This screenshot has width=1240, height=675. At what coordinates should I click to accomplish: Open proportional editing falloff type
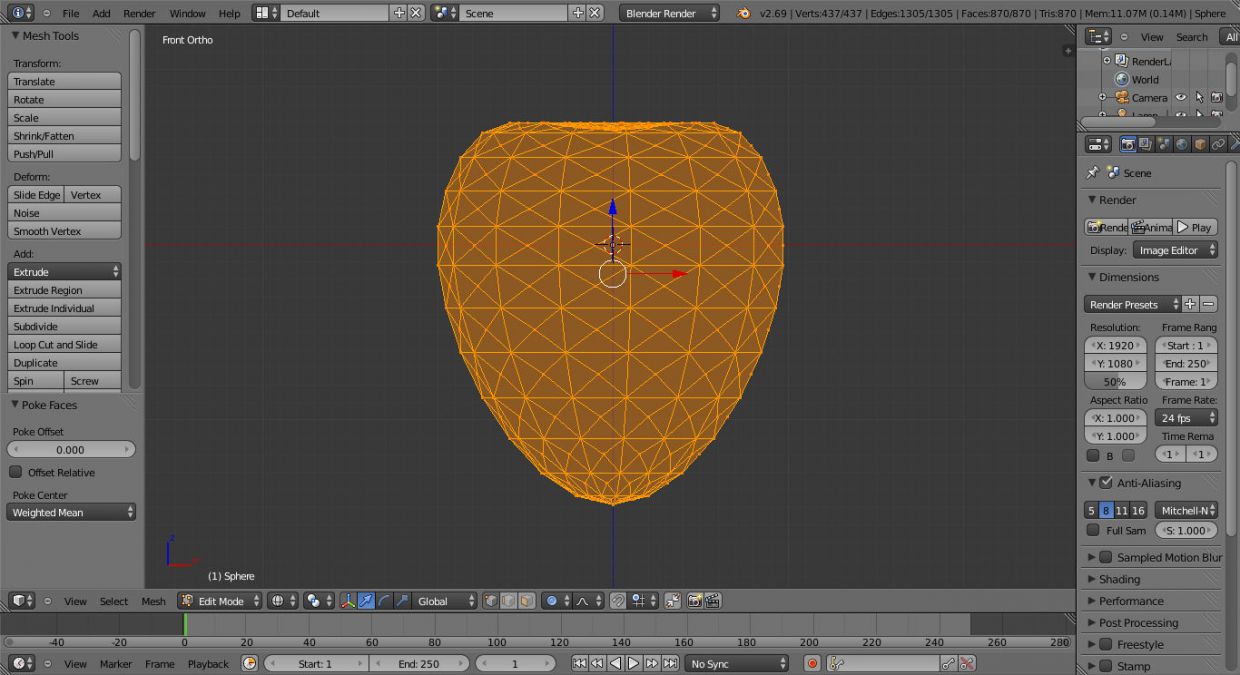tap(586, 601)
